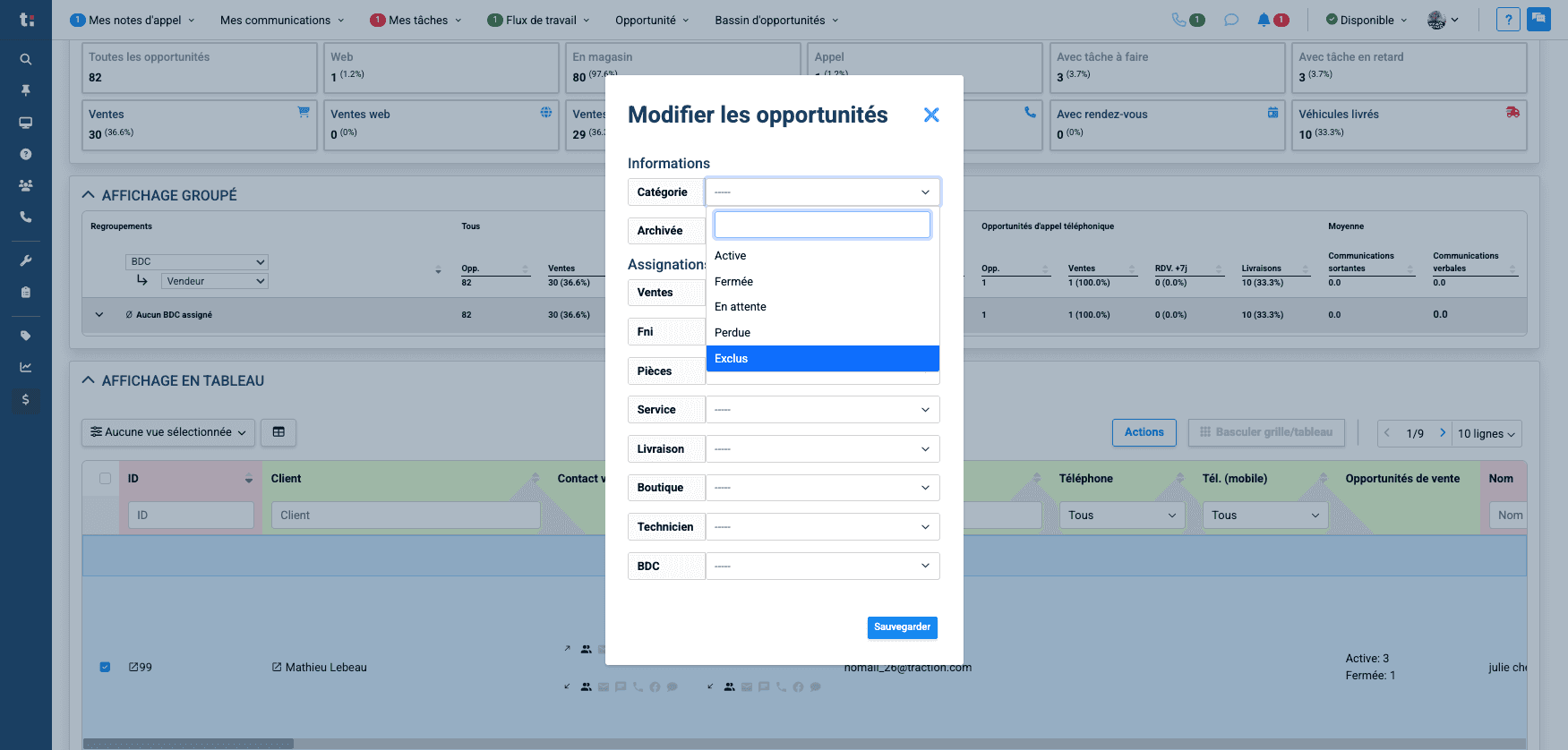Screen dimensions: 1568x750
Task: Click the calendar icon on Avec rendez-vous card
Action: tap(1272, 112)
